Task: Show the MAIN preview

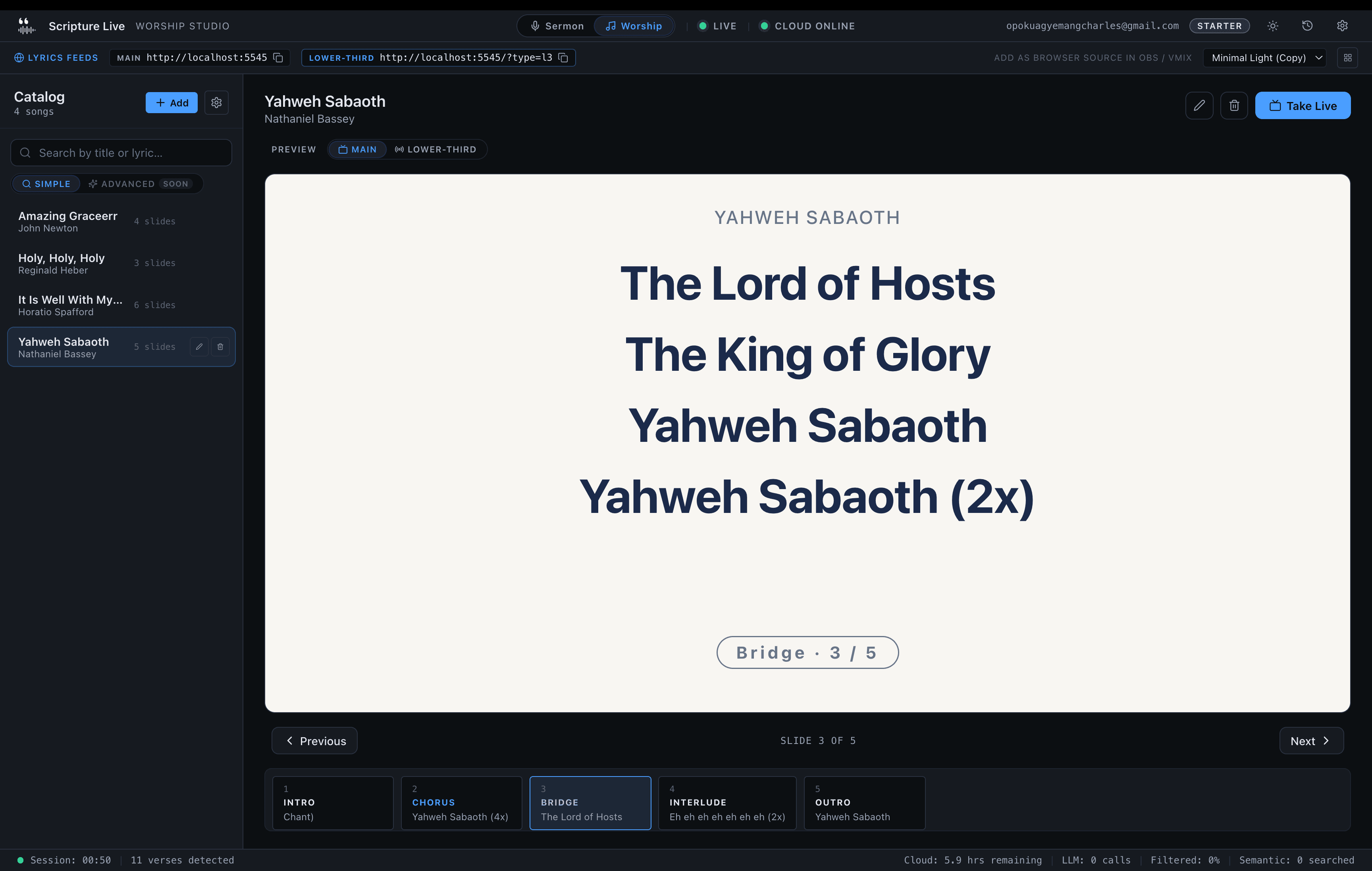Action: 357,149
